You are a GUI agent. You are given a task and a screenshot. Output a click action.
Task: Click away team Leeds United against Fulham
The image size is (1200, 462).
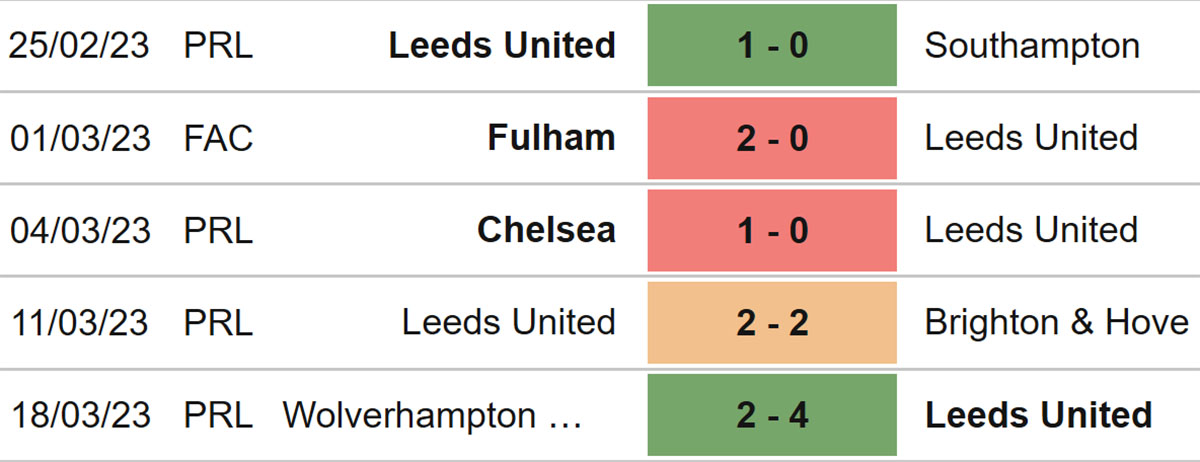click(x=1031, y=138)
